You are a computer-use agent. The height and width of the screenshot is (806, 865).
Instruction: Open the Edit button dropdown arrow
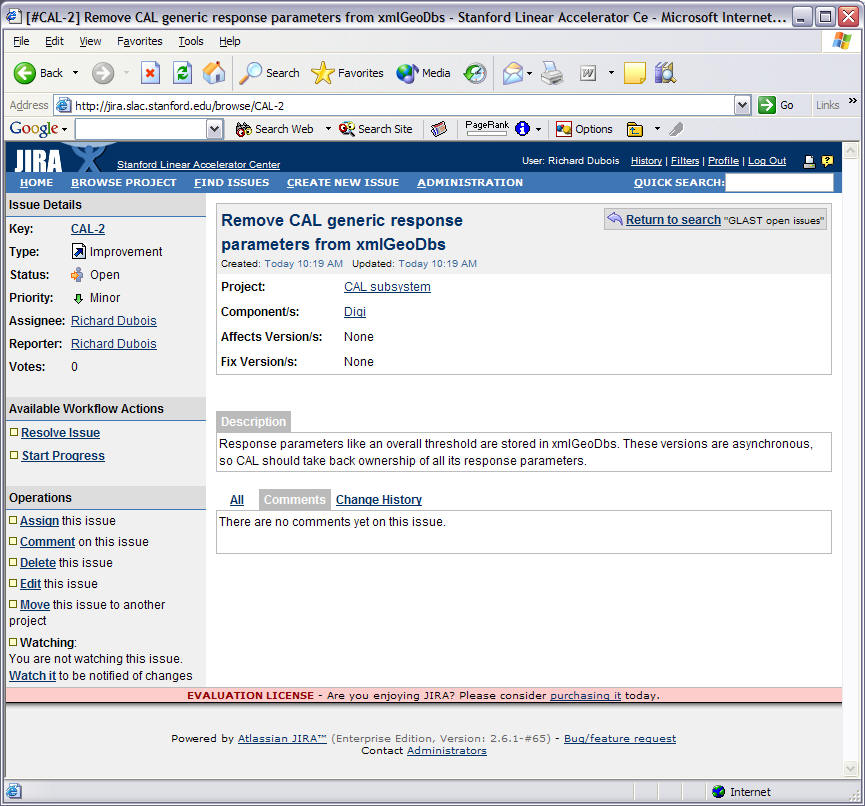tap(611, 73)
